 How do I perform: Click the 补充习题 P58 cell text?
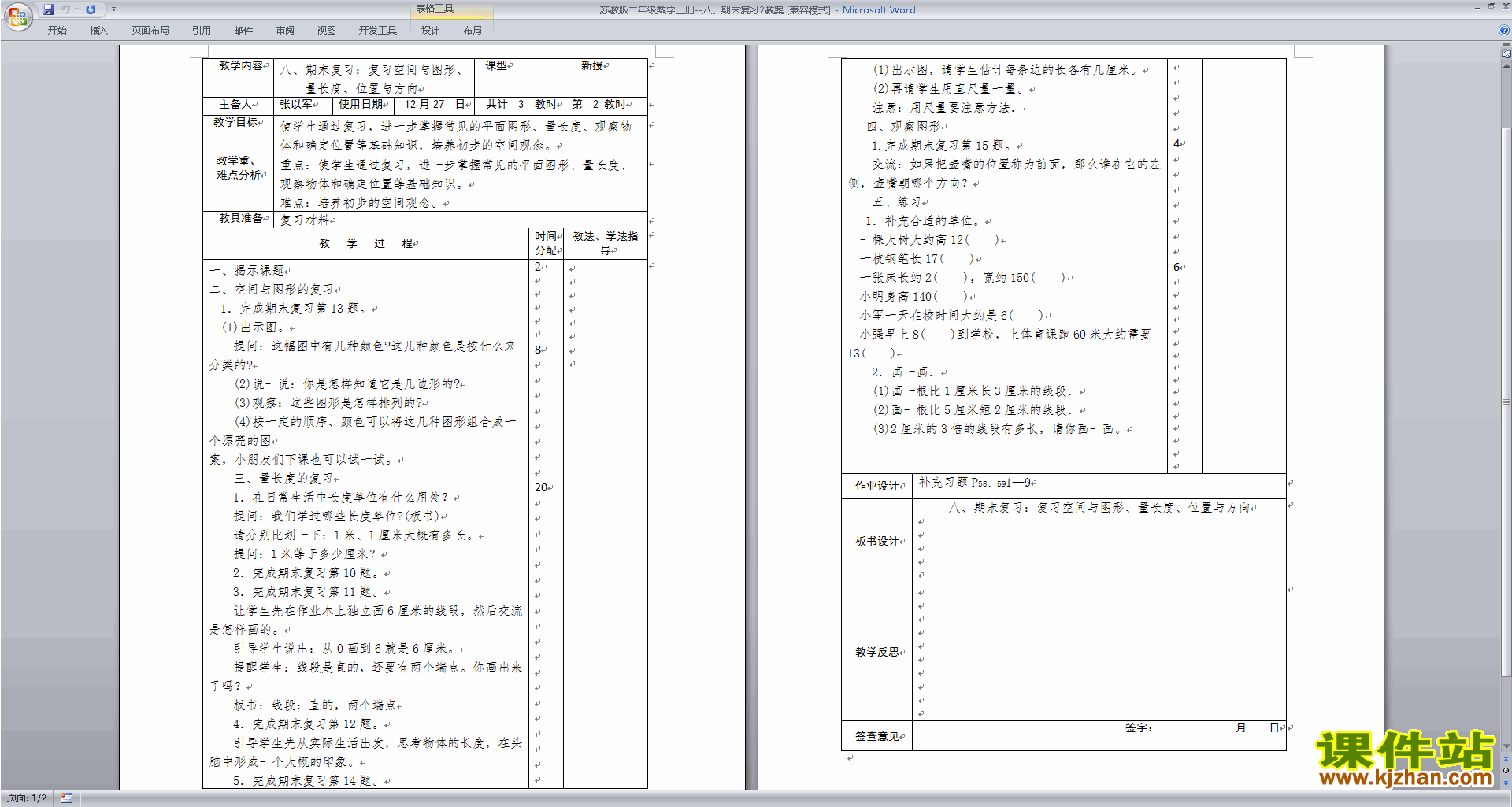coord(974,483)
